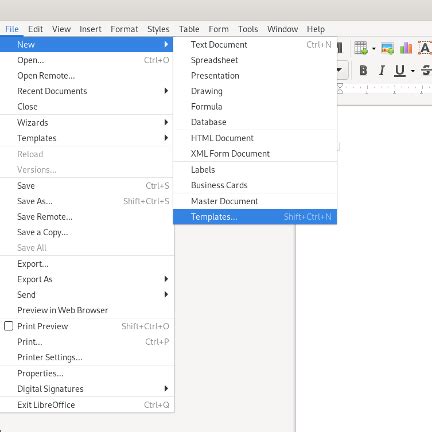Viewport: 432px width, 432px height.
Task: Open the Help menu
Action: click(316, 29)
